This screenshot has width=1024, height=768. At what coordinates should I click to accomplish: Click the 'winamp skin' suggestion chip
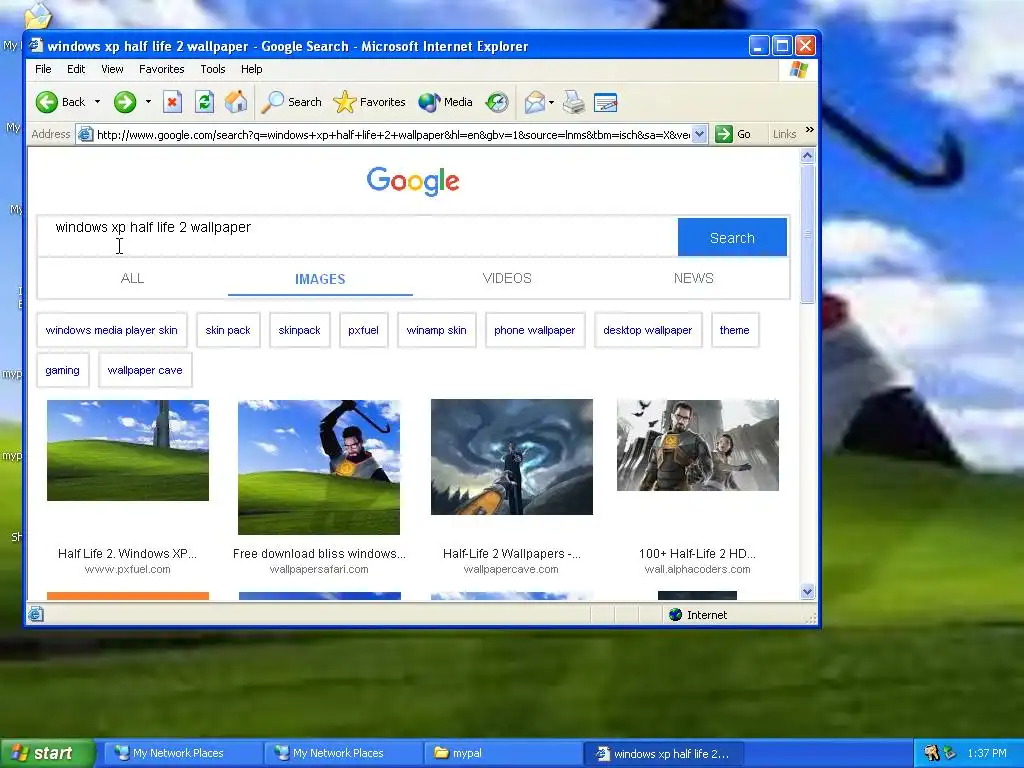click(x=436, y=330)
